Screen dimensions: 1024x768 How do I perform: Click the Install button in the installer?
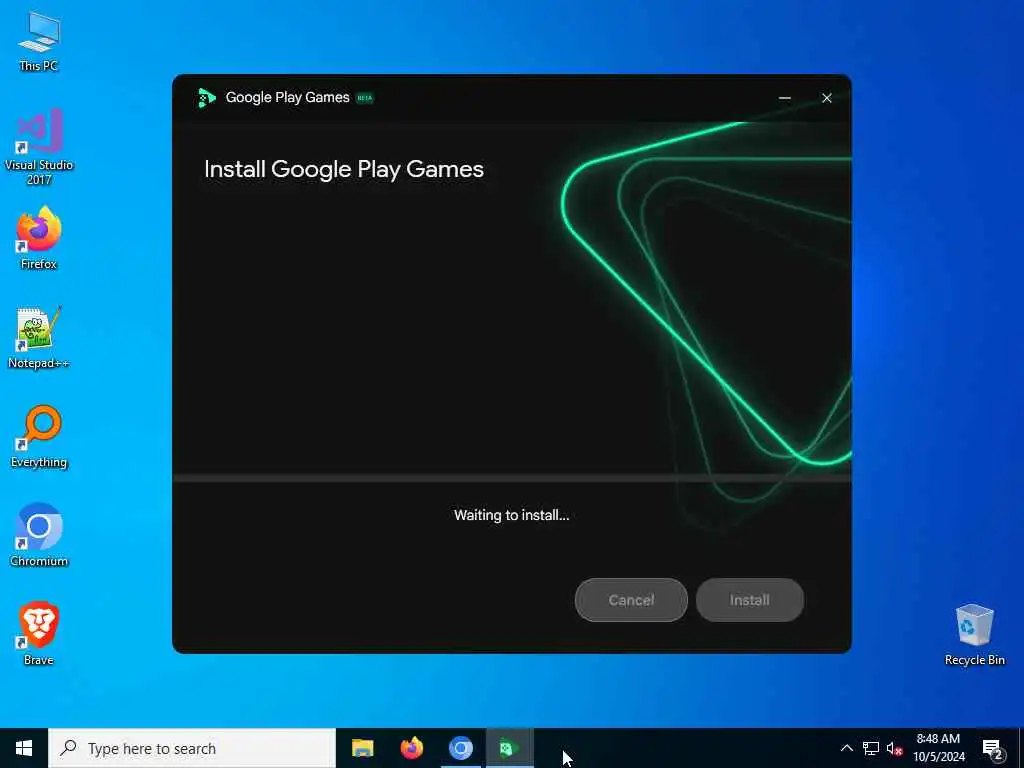pyautogui.click(x=749, y=600)
